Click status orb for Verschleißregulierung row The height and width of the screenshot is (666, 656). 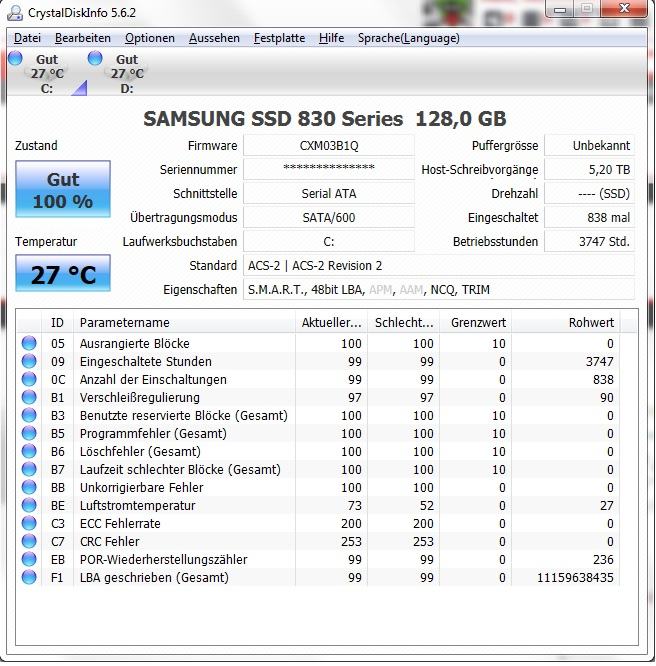pos(29,397)
